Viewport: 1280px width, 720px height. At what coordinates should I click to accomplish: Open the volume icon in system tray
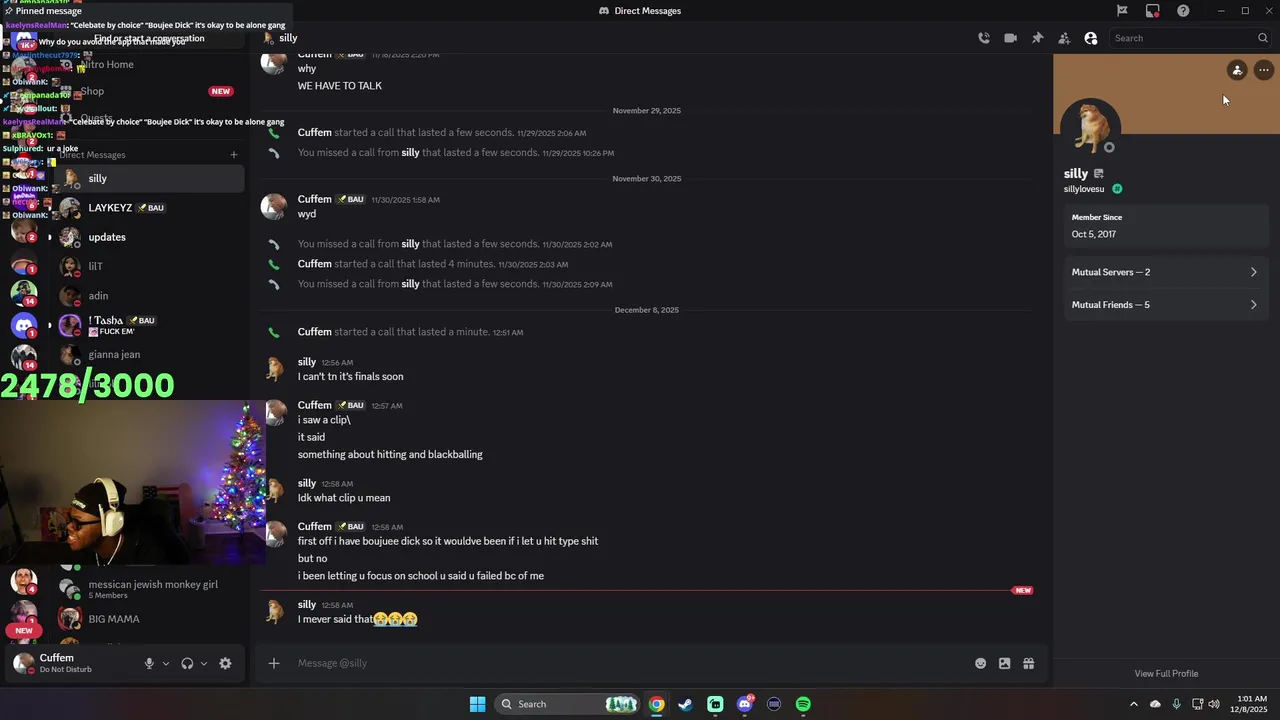pyautogui.click(x=1214, y=704)
